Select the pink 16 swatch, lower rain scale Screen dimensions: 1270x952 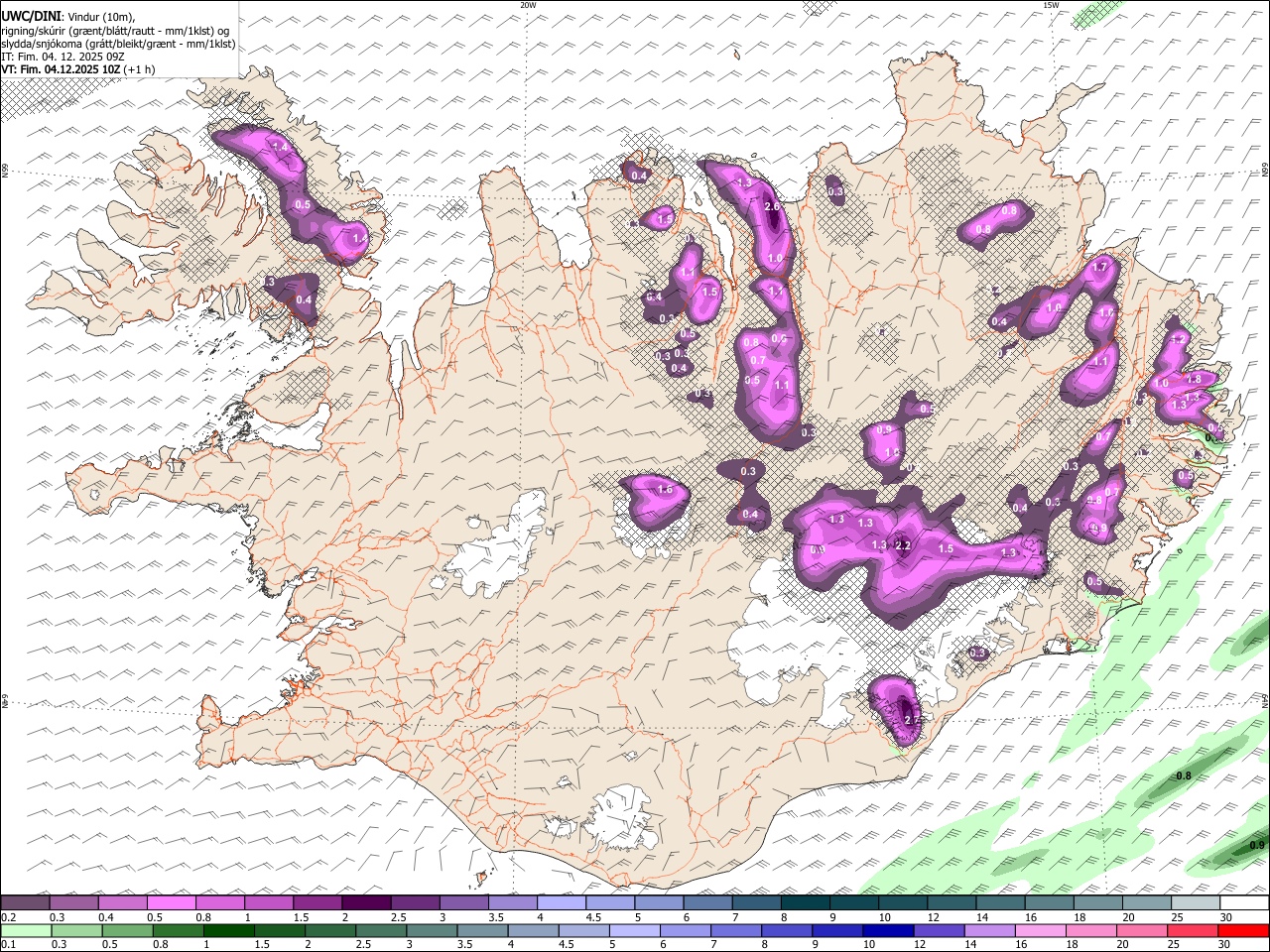[x=1039, y=930]
